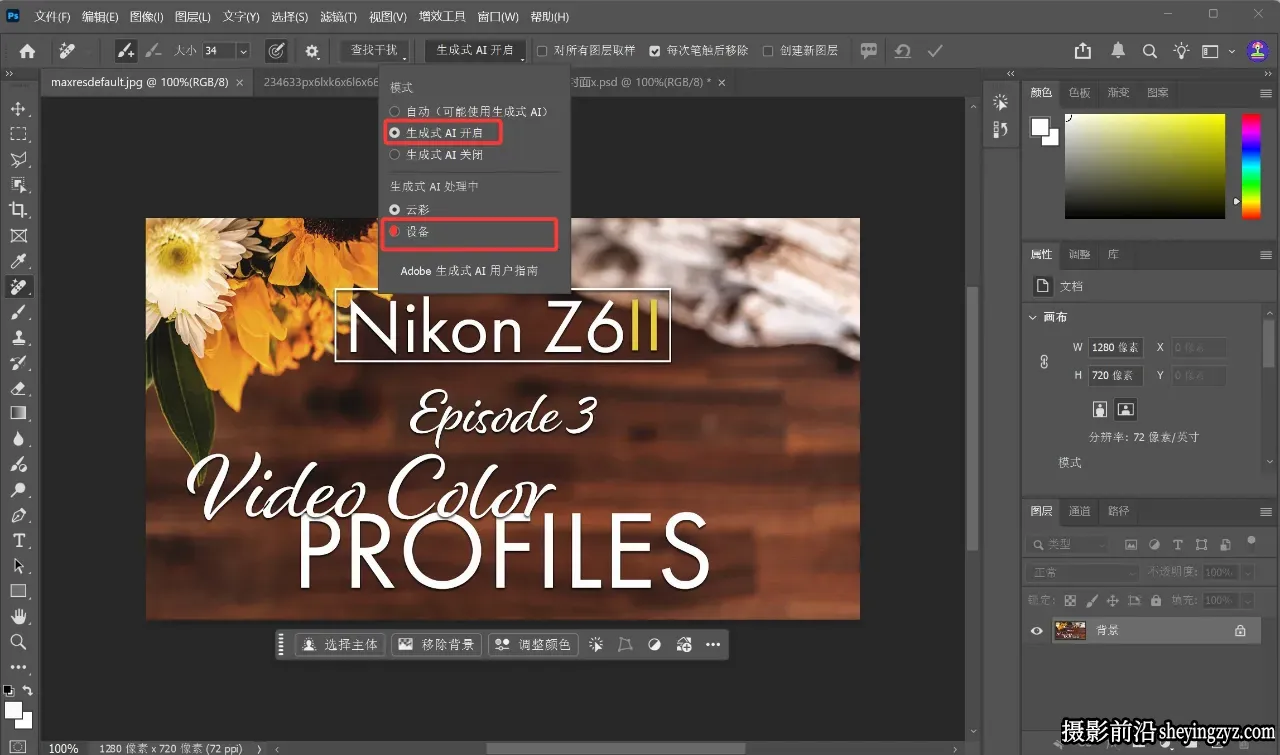Select the Move tool in the toolbox
The height and width of the screenshot is (755, 1280).
[18, 108]
